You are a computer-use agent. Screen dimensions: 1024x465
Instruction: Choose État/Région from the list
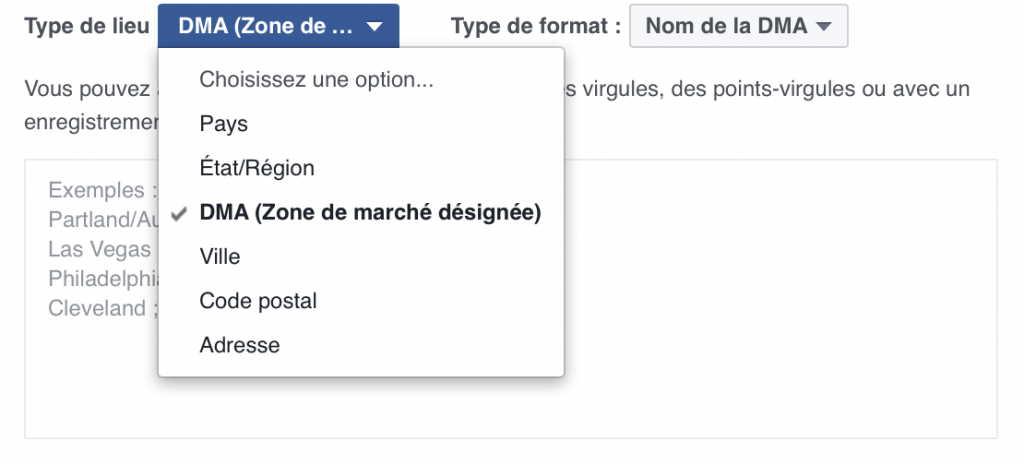click(257, 168)
